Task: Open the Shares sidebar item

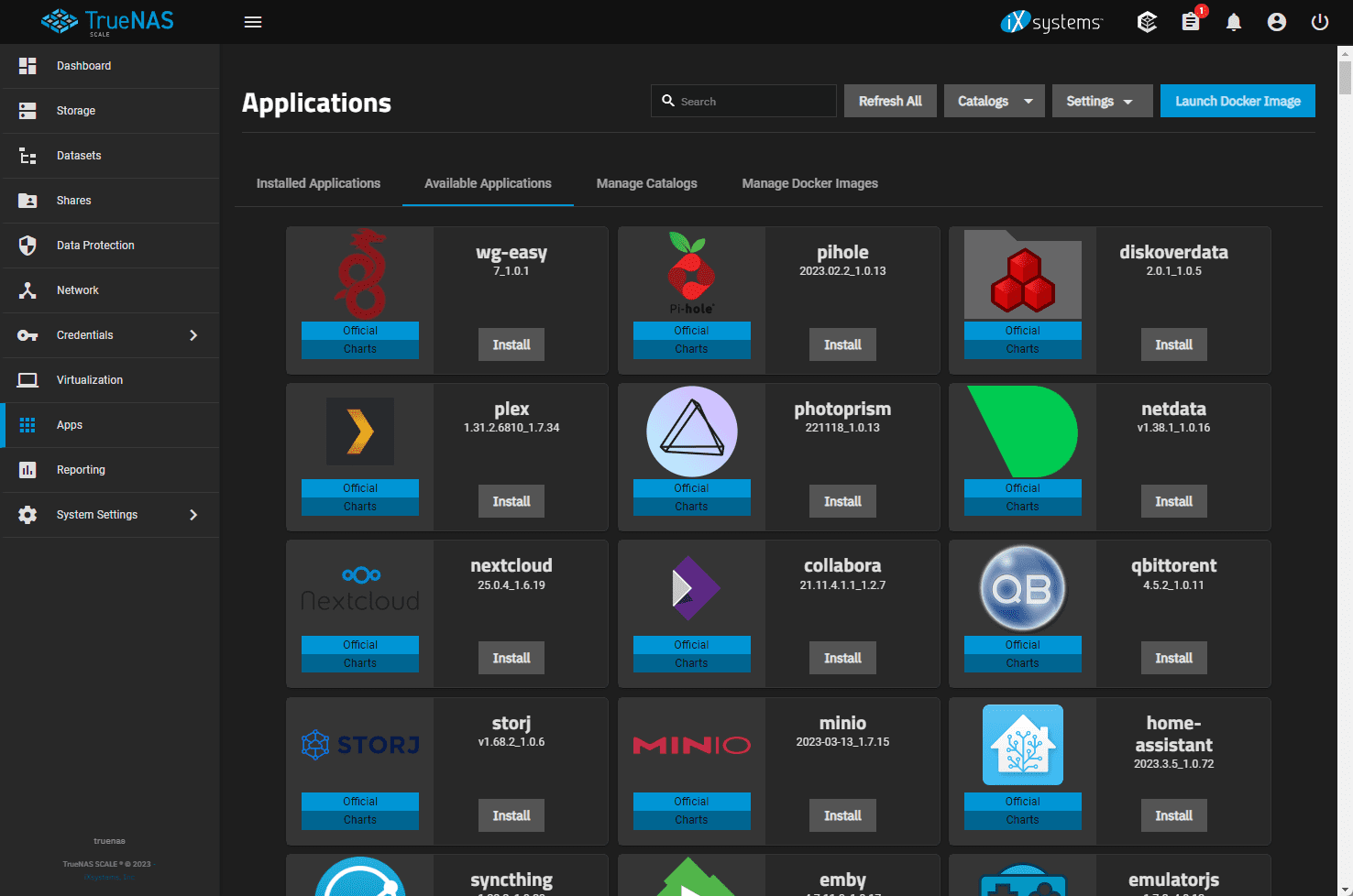Action: coord(110,201)
